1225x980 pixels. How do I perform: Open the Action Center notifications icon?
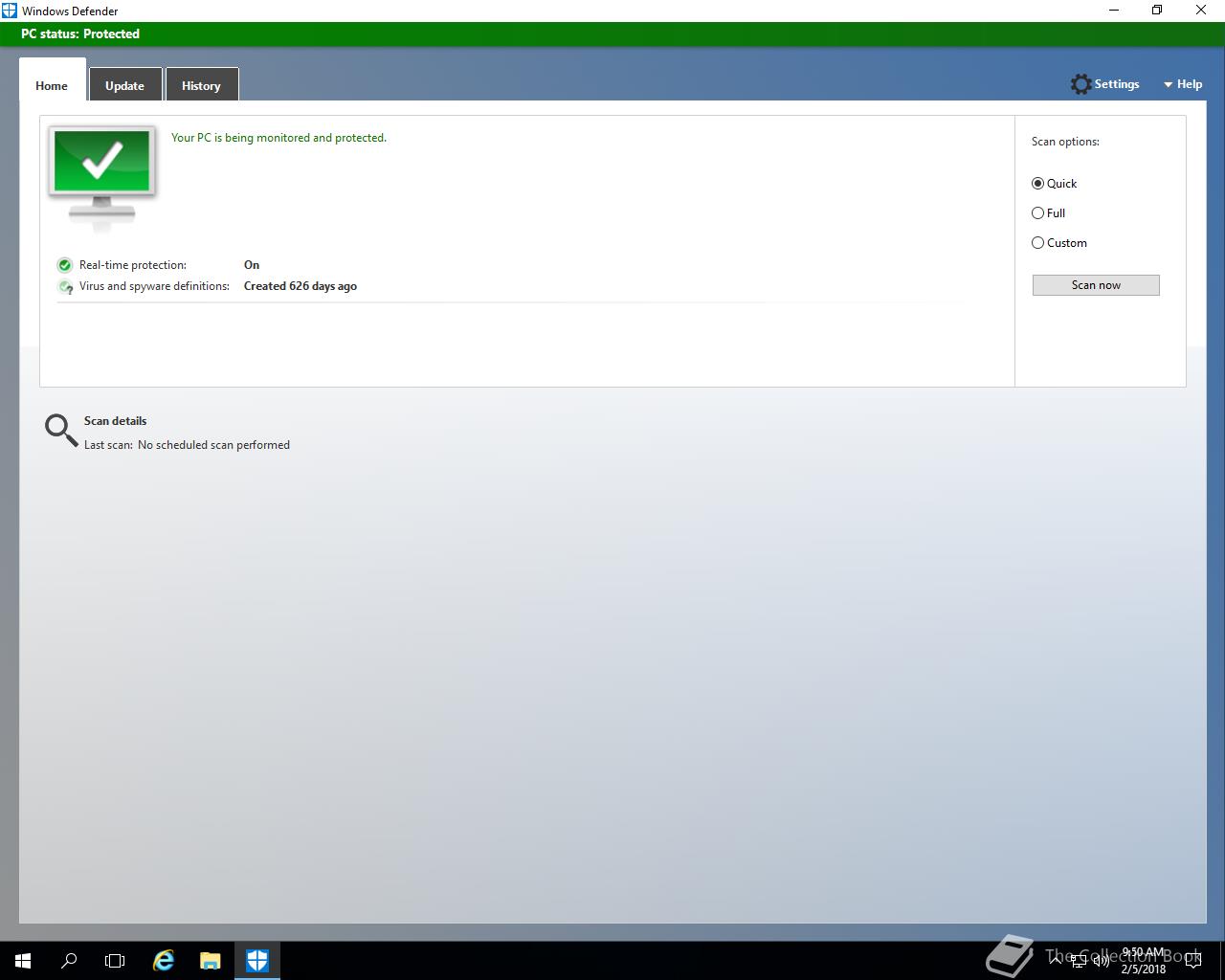(x=1192, y=961)
